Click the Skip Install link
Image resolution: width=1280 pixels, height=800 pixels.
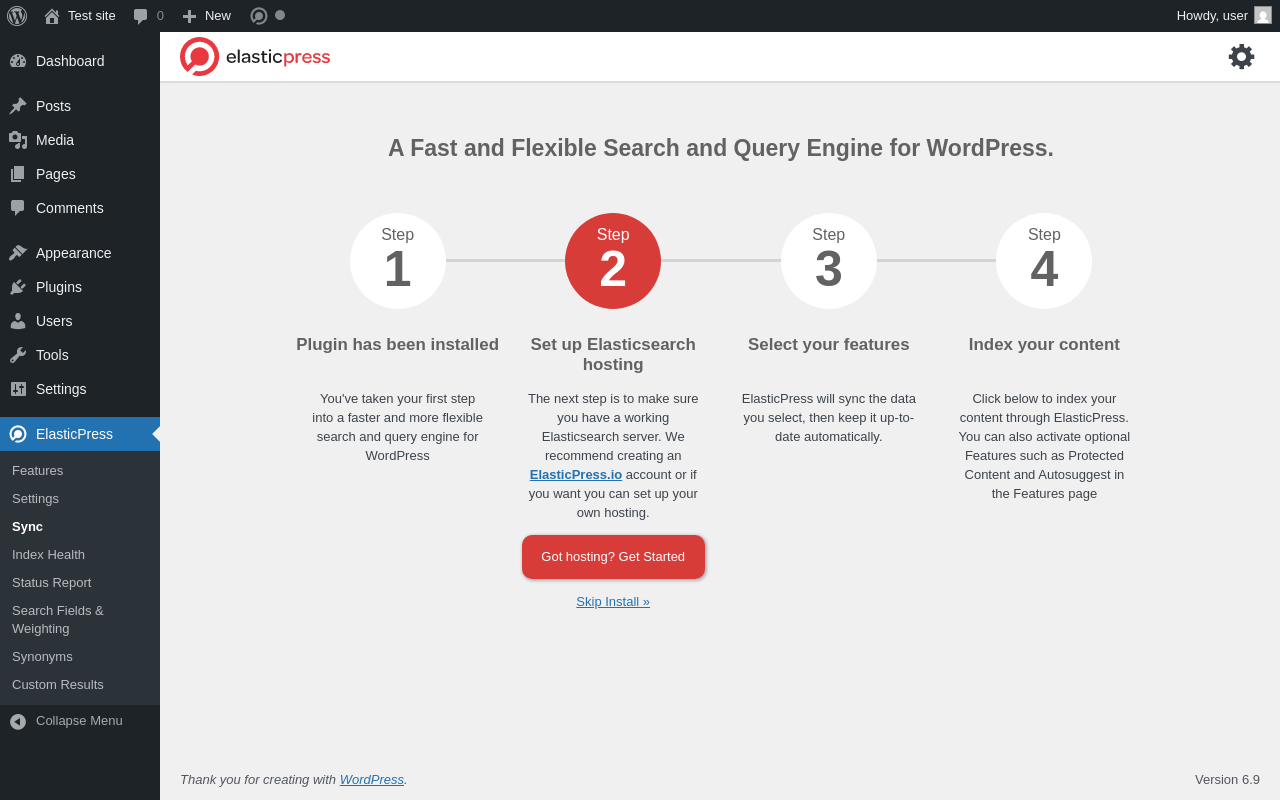pyautogui.click(x=613, y=602)
